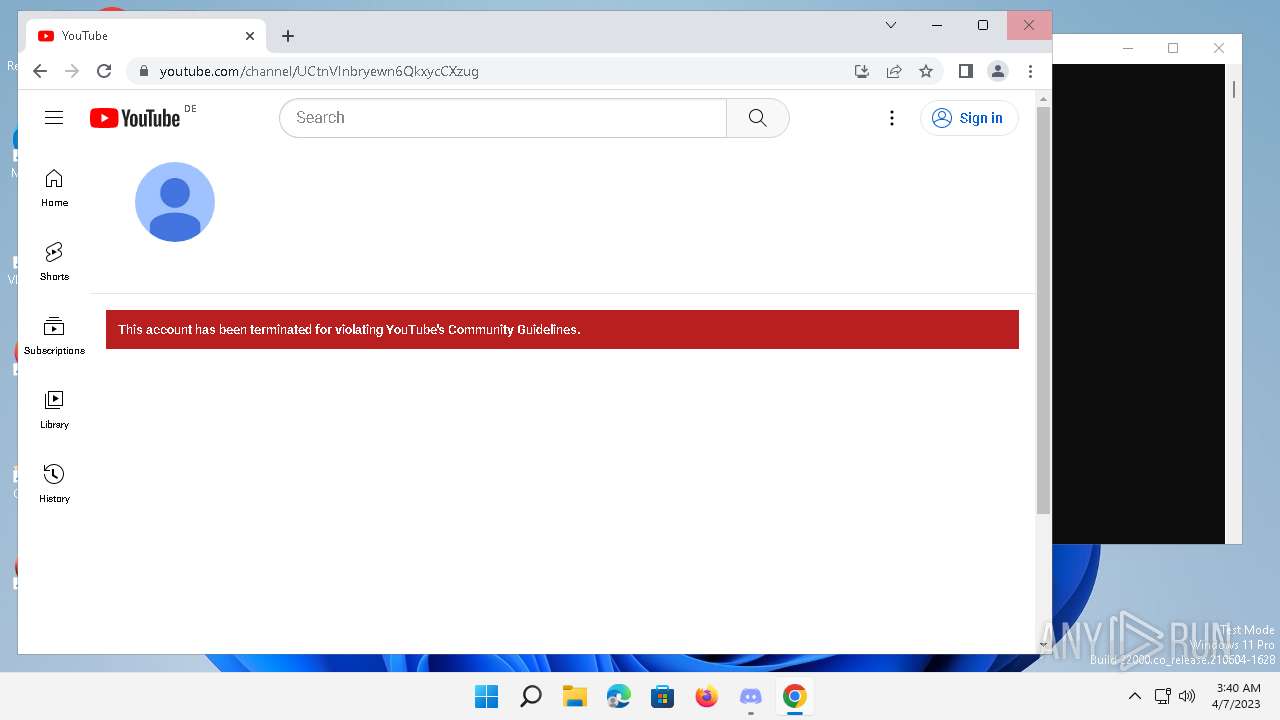Close the background black window
This screenshot has height=720, width=1280.
pos(1218,48)
